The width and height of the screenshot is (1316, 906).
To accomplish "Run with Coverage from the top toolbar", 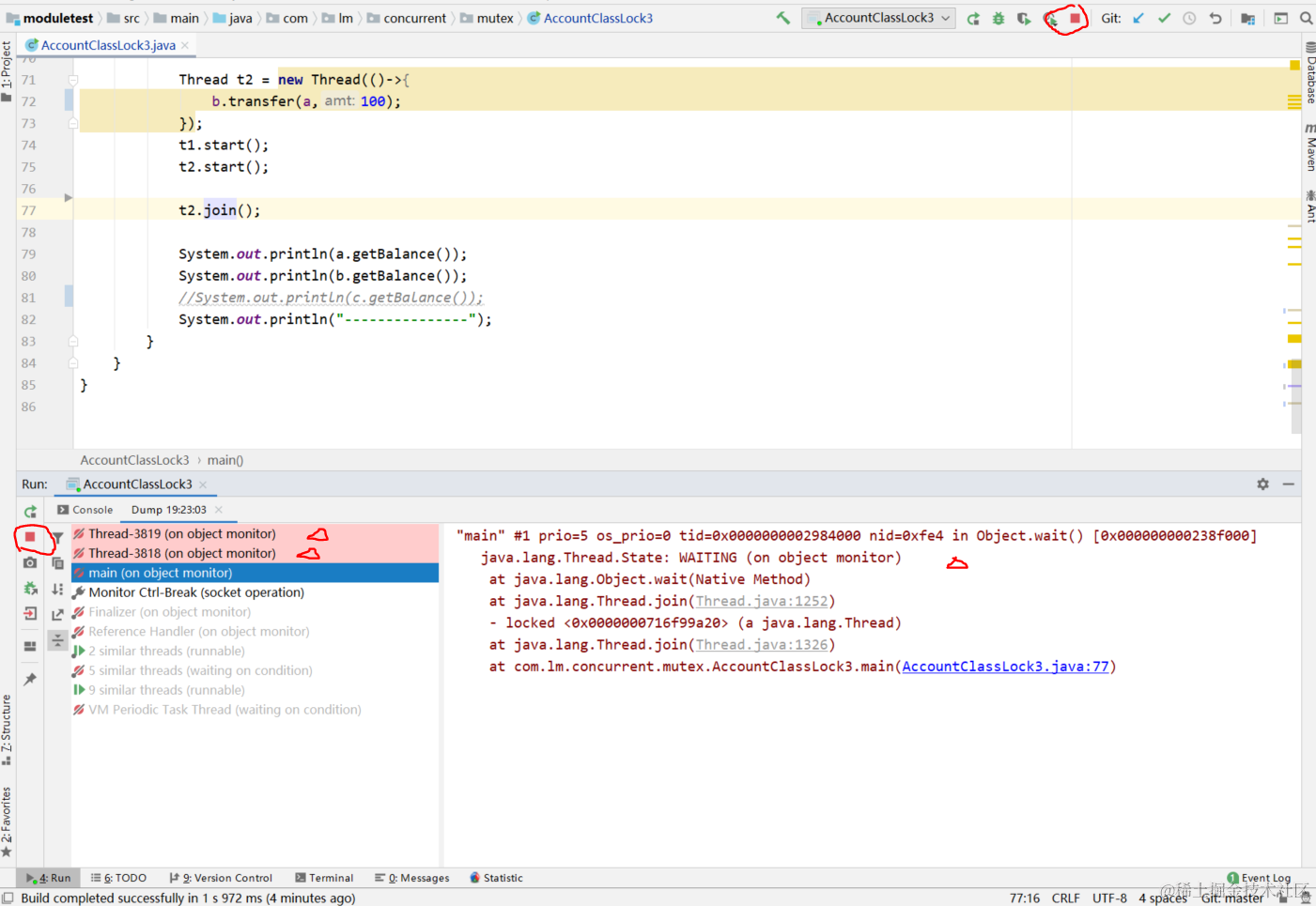I will pyautogui.click(x=1024, y=18).
